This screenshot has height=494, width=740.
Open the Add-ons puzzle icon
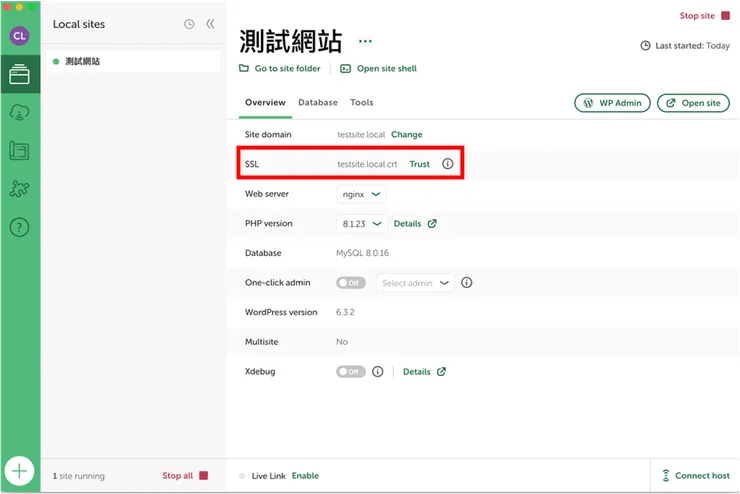[x=19, y=189]
